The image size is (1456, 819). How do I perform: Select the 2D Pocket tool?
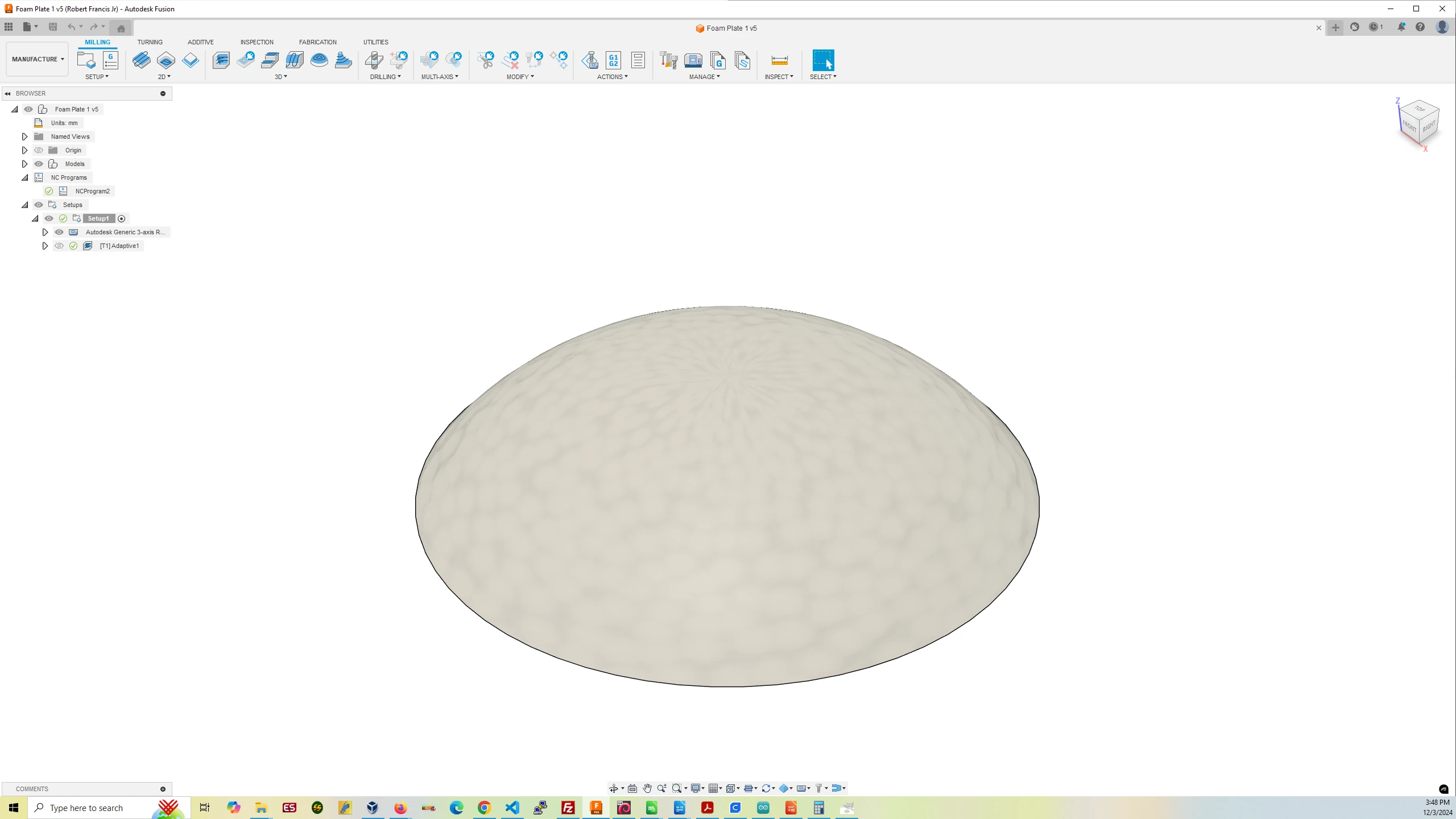(x=166, y=60)
